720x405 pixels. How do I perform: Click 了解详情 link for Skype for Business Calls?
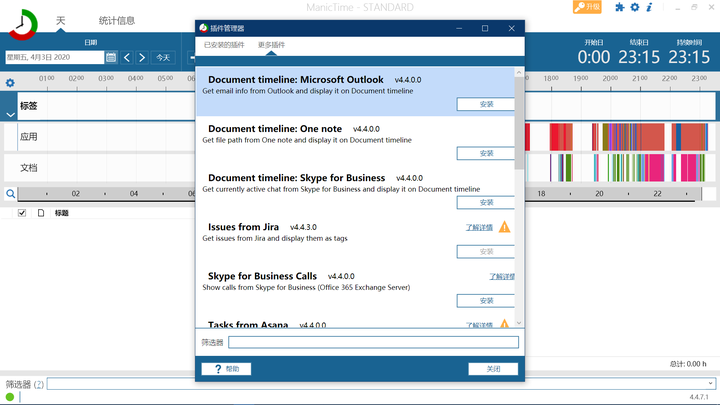502,276
